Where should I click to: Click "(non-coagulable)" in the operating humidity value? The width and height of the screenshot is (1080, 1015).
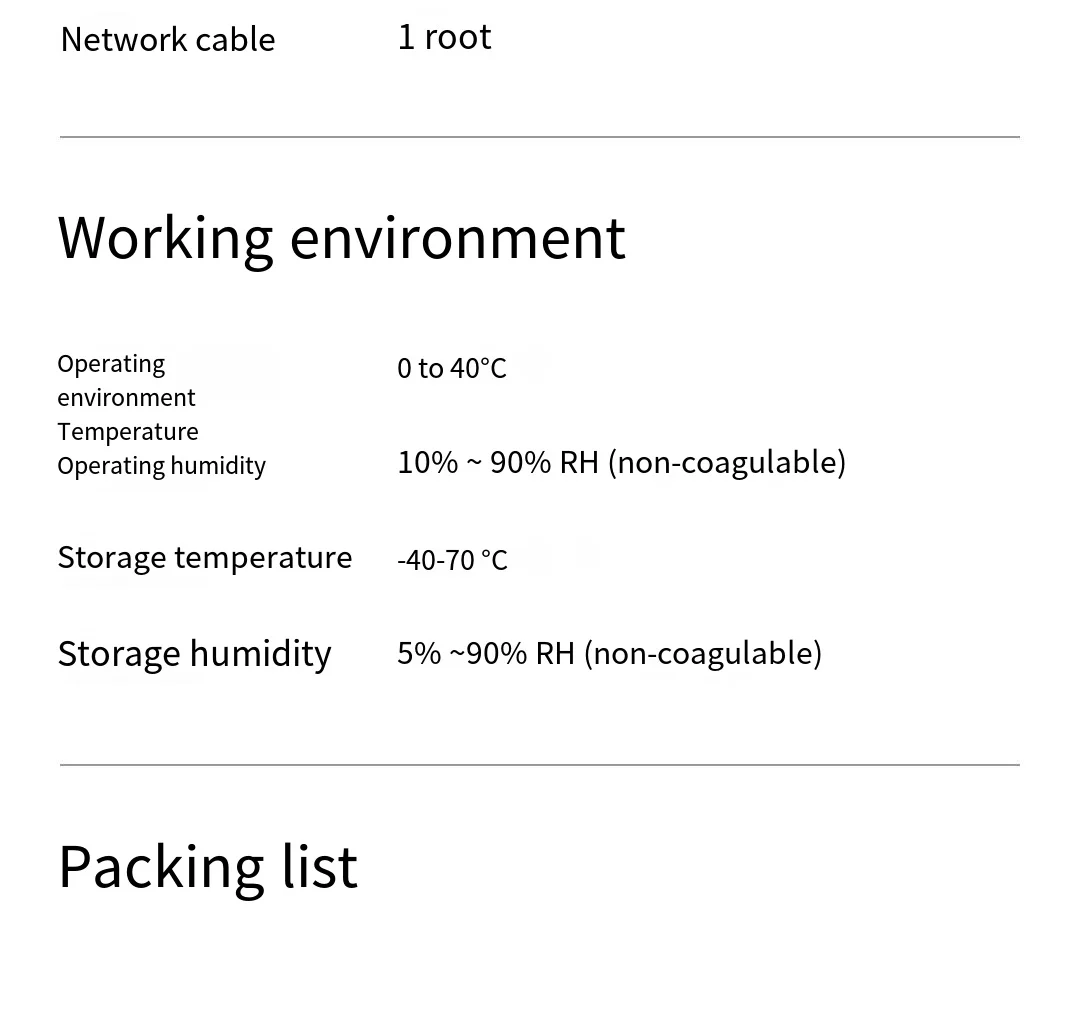[x=727, y=462]
